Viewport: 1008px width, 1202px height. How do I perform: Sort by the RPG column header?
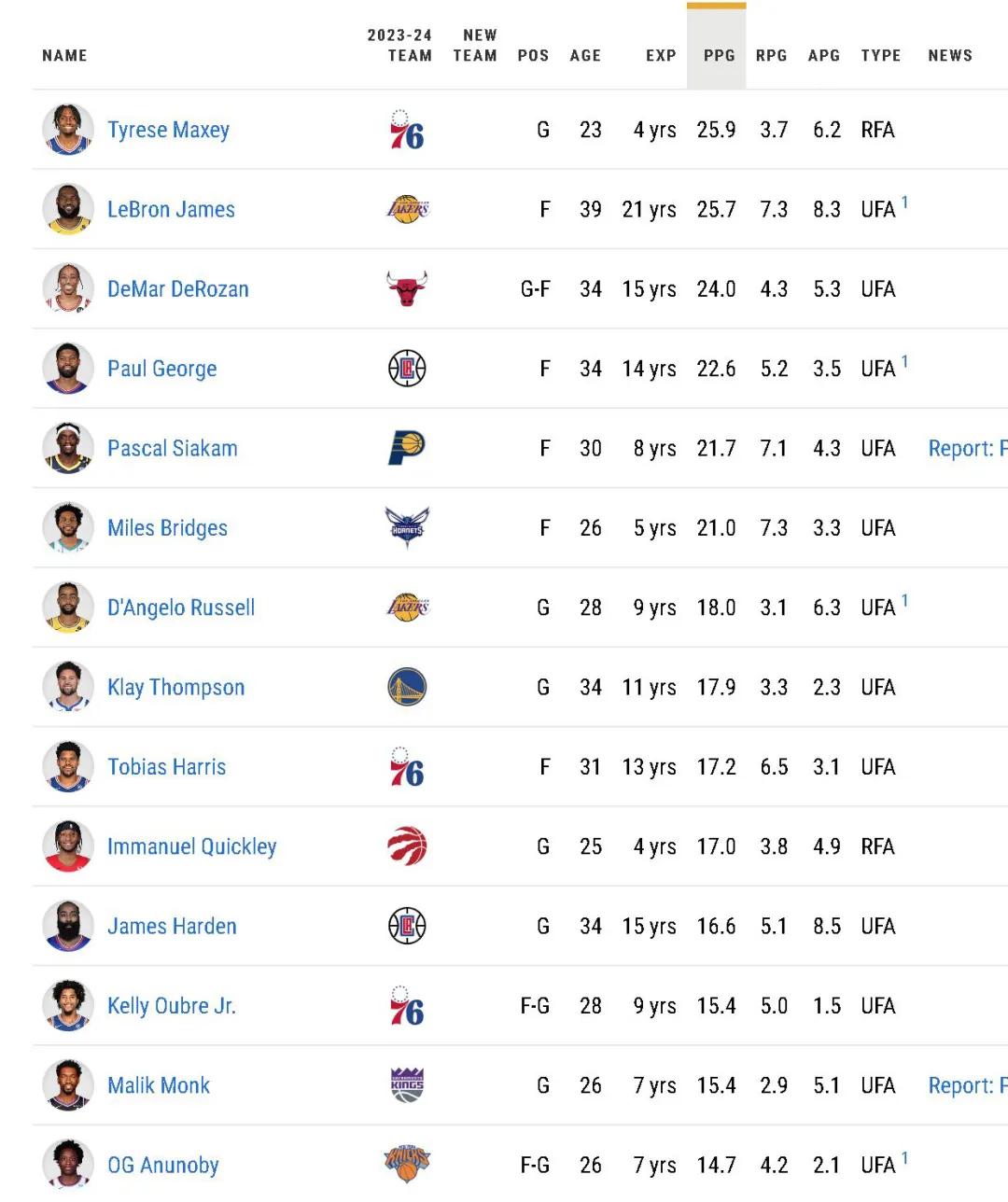pos(771,56)
